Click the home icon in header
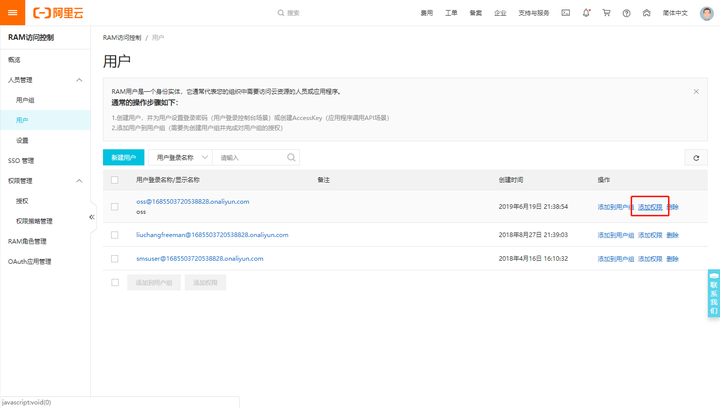The image size is (720, 408). (x=647, y=13)
